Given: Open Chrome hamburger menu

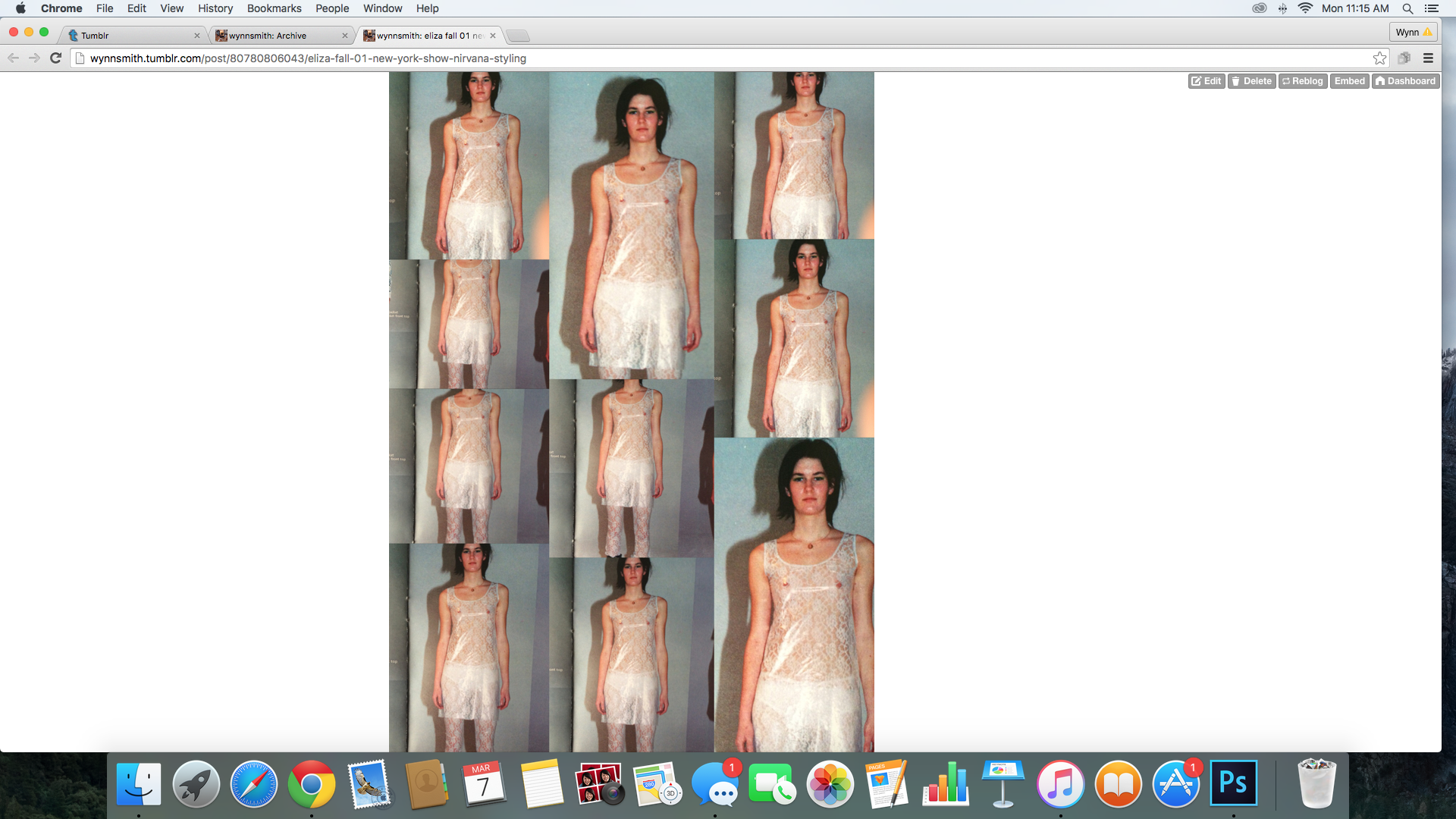Looking at the screenshot, I should (1428, 58).
